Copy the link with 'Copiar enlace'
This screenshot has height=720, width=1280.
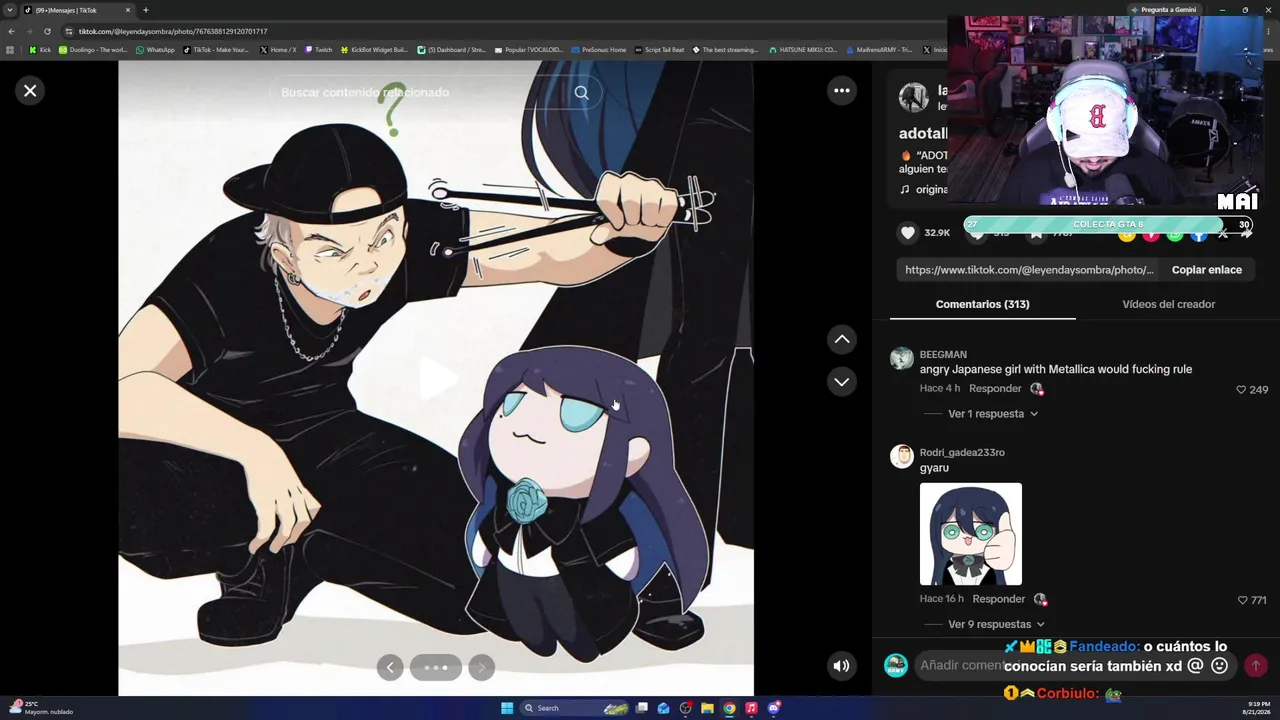pyautogui.click(x=1206, y=270)
